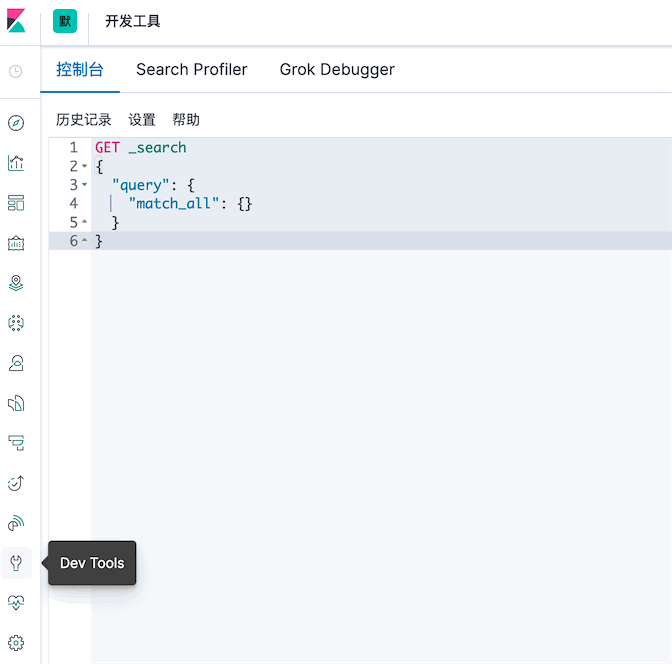Viewport: 672px width, 664px height.
Task: Open the Kibana home logo
Action: tap(16, 21)
